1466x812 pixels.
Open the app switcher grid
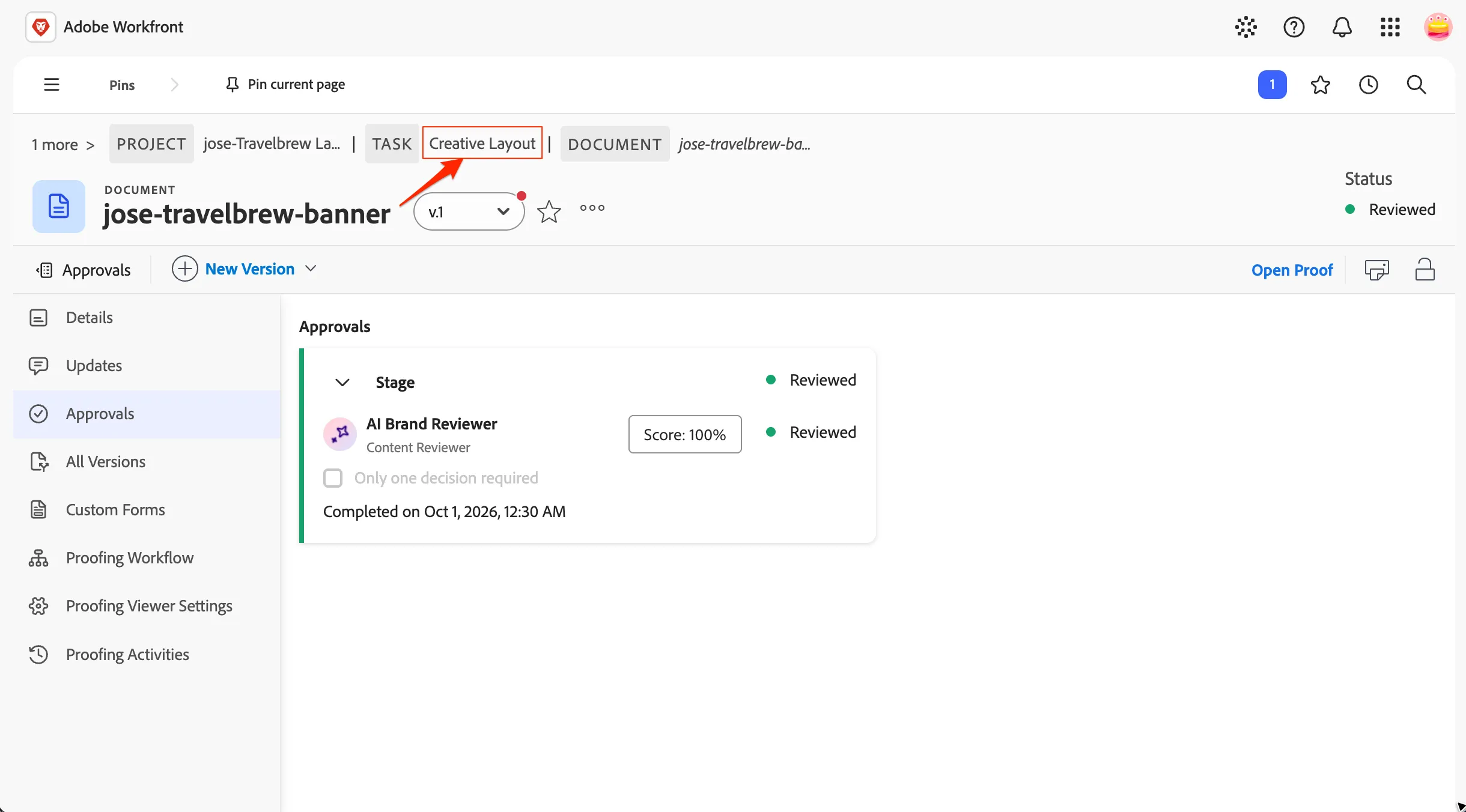pyautogui.click(x=1390, y=27)
